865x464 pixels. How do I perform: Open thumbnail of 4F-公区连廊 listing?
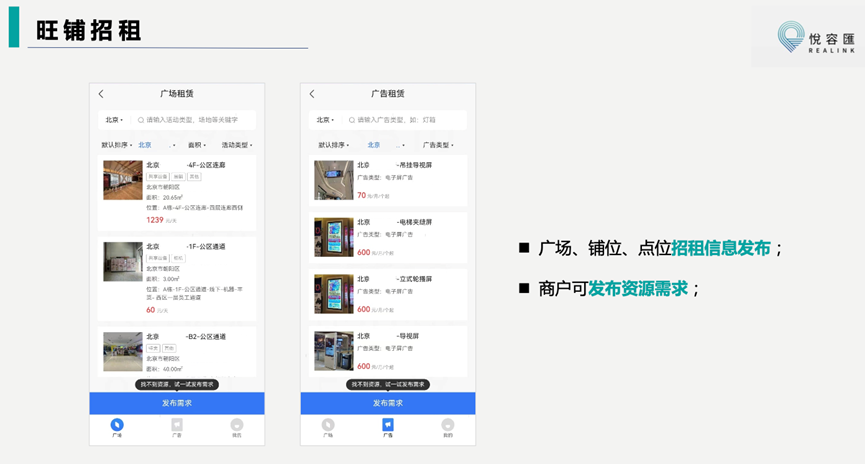click(122, 180)
